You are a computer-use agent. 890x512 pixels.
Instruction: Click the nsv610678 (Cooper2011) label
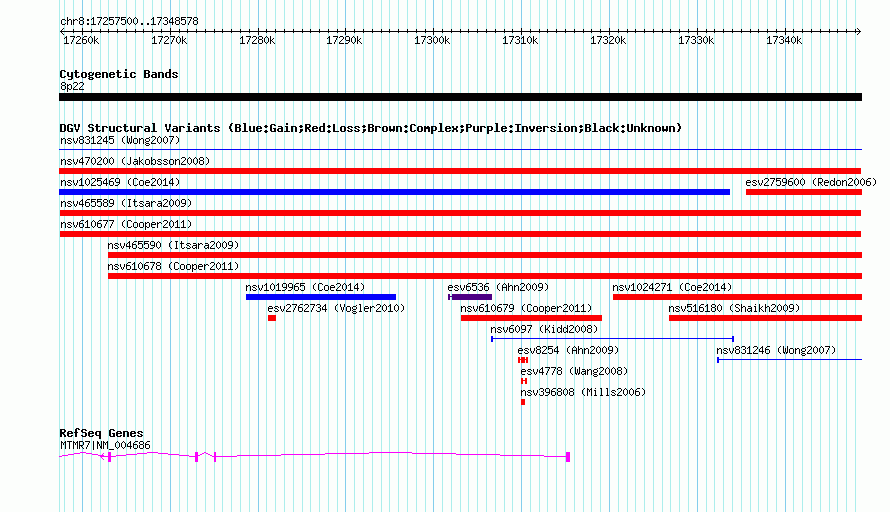(x=173, y=266)
